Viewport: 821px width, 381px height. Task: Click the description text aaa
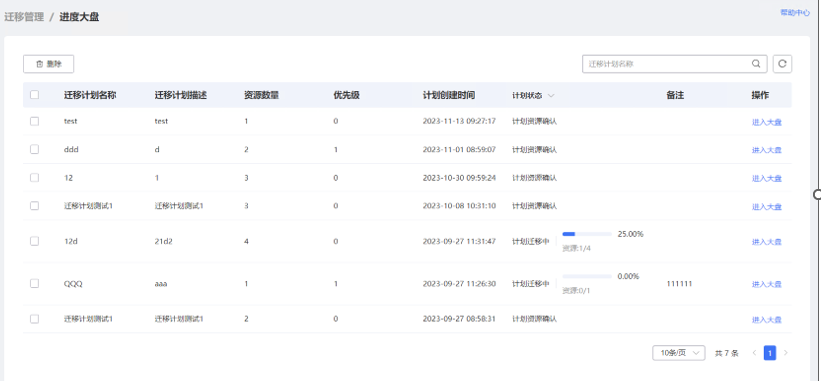click(161, 284)
